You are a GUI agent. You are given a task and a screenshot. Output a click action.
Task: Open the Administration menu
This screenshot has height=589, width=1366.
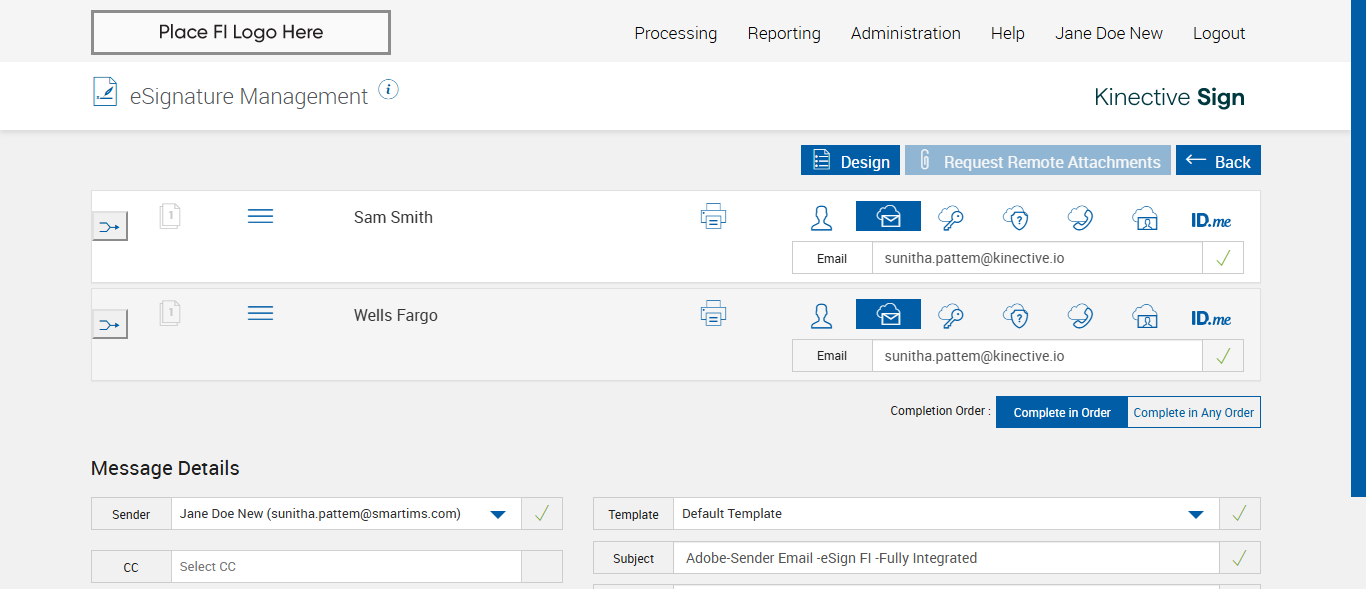(x=905, y=33)
